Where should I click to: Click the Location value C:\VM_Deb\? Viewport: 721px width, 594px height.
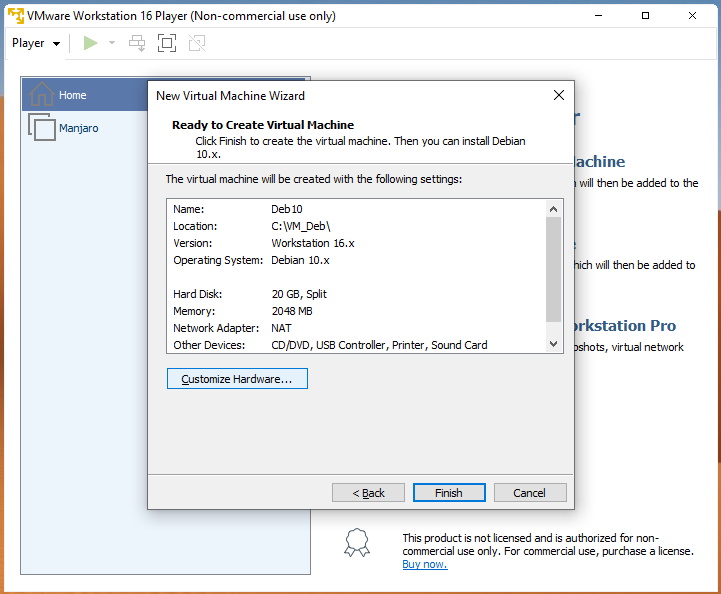pyautogui.click(x=301, y=226)
